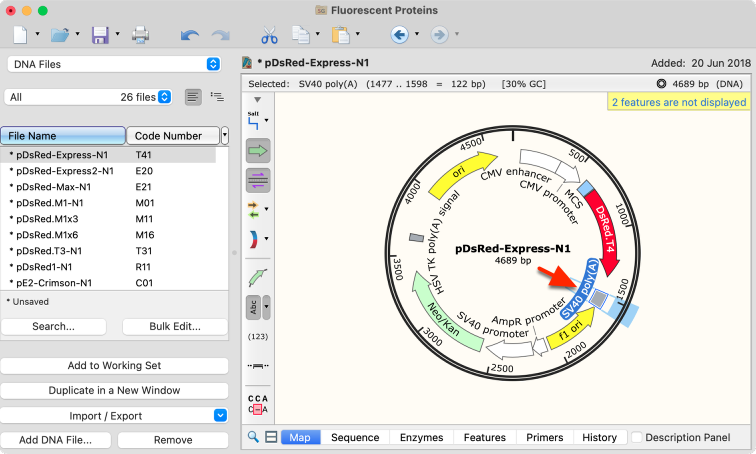Click the New file icon
This screenshot has width=756, height=454.
point(20,35)
